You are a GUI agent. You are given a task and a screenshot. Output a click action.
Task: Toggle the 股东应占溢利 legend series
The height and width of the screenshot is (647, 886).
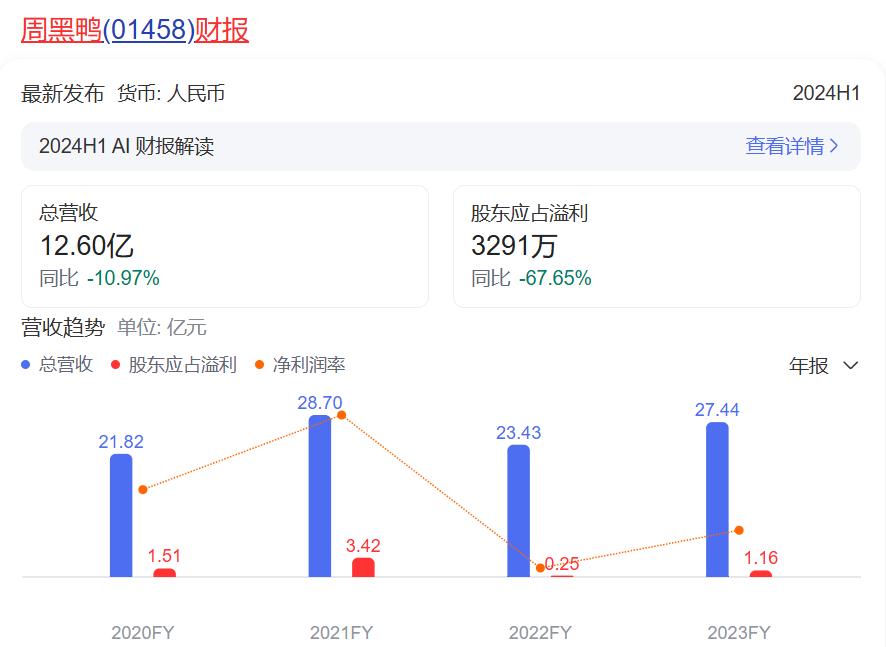(x=182, y=365)
